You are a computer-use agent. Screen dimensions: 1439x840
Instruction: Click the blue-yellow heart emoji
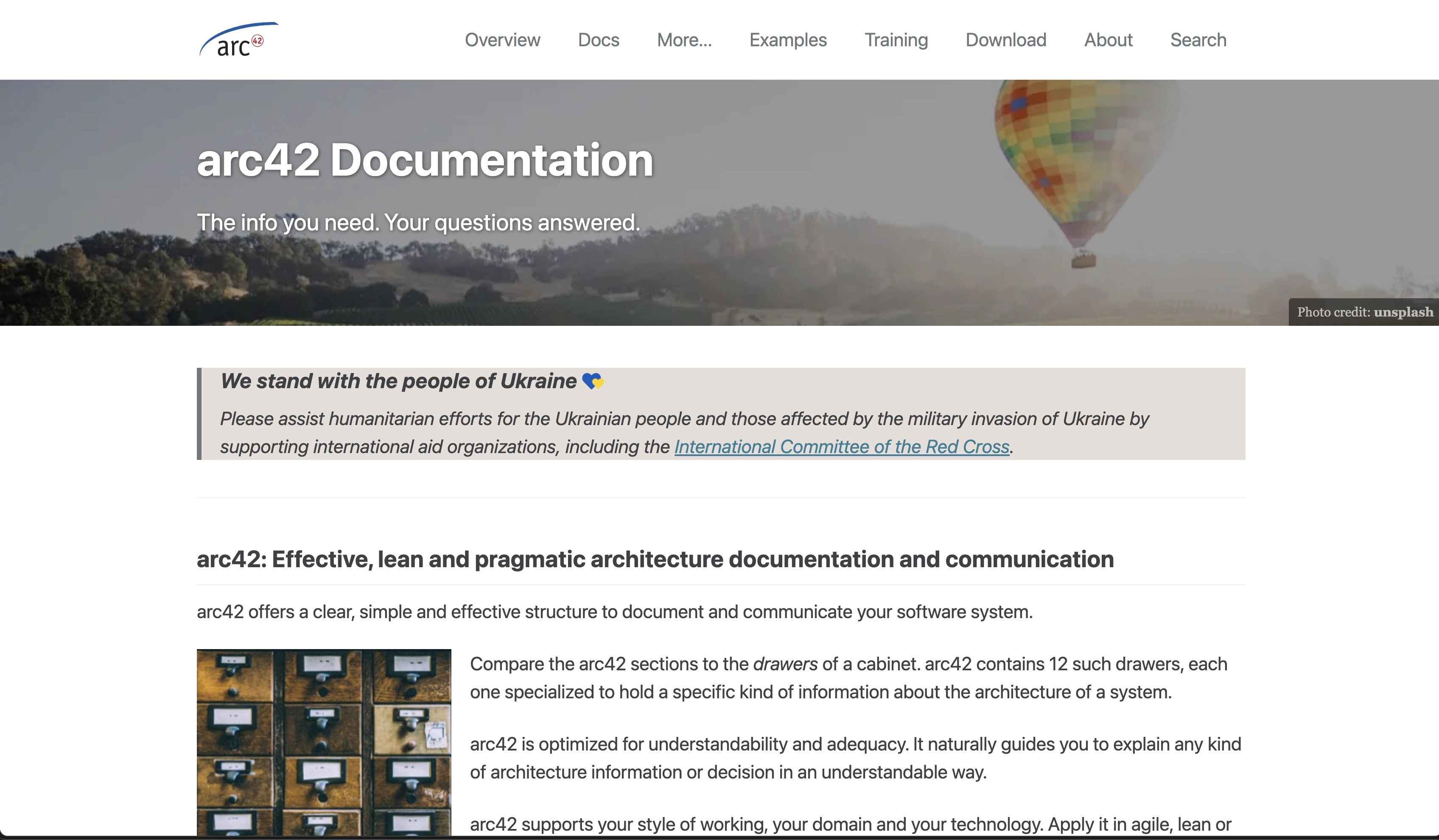(593, 381)
